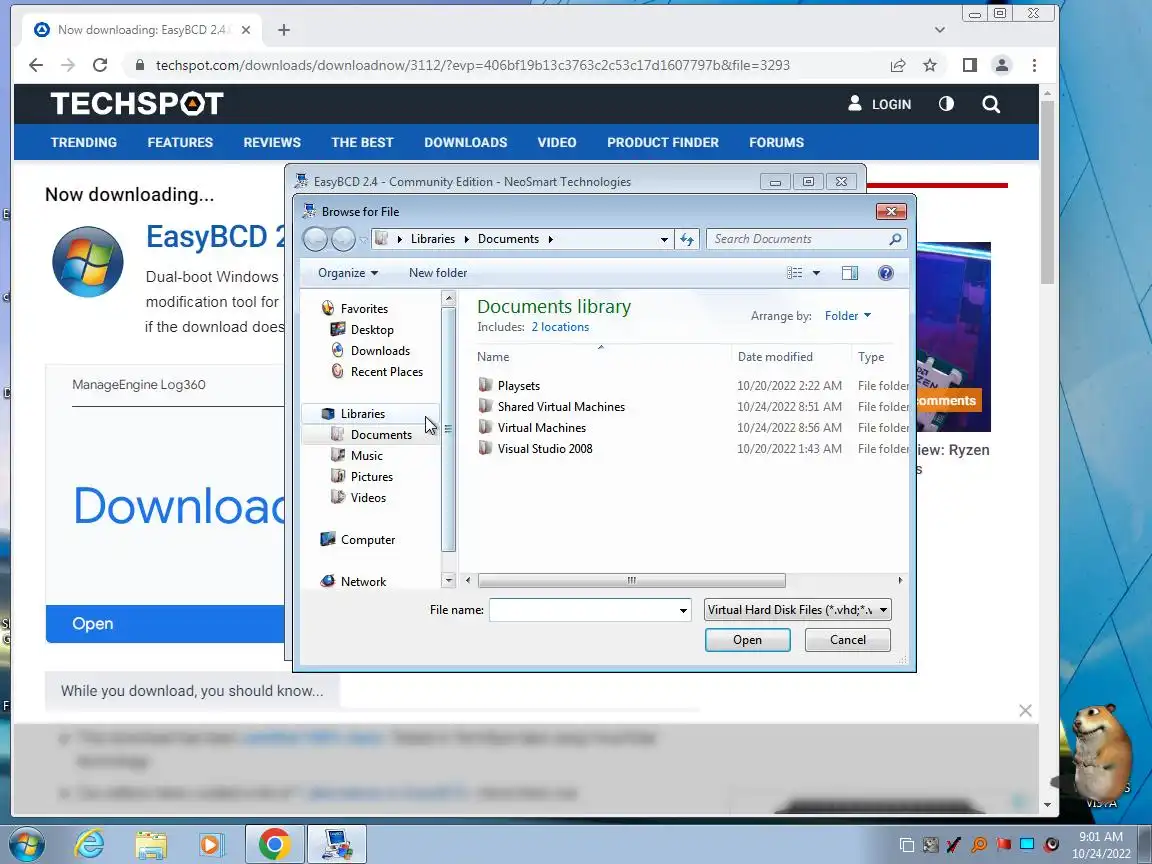Viewport: 1152px width, 864px height.
Task: Refresh the Documents location in address bar
Action: 687,239
